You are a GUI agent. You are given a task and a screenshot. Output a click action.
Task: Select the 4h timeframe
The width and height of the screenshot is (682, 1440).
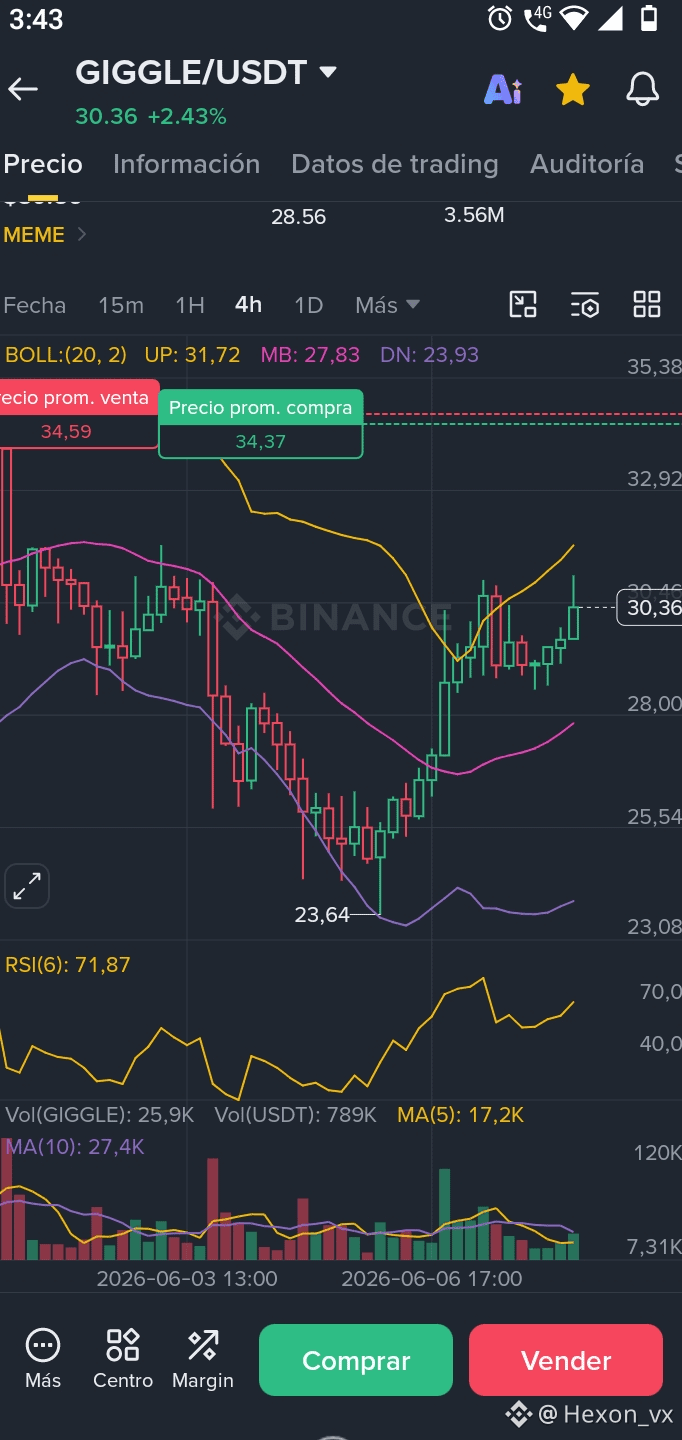point(248,305)
